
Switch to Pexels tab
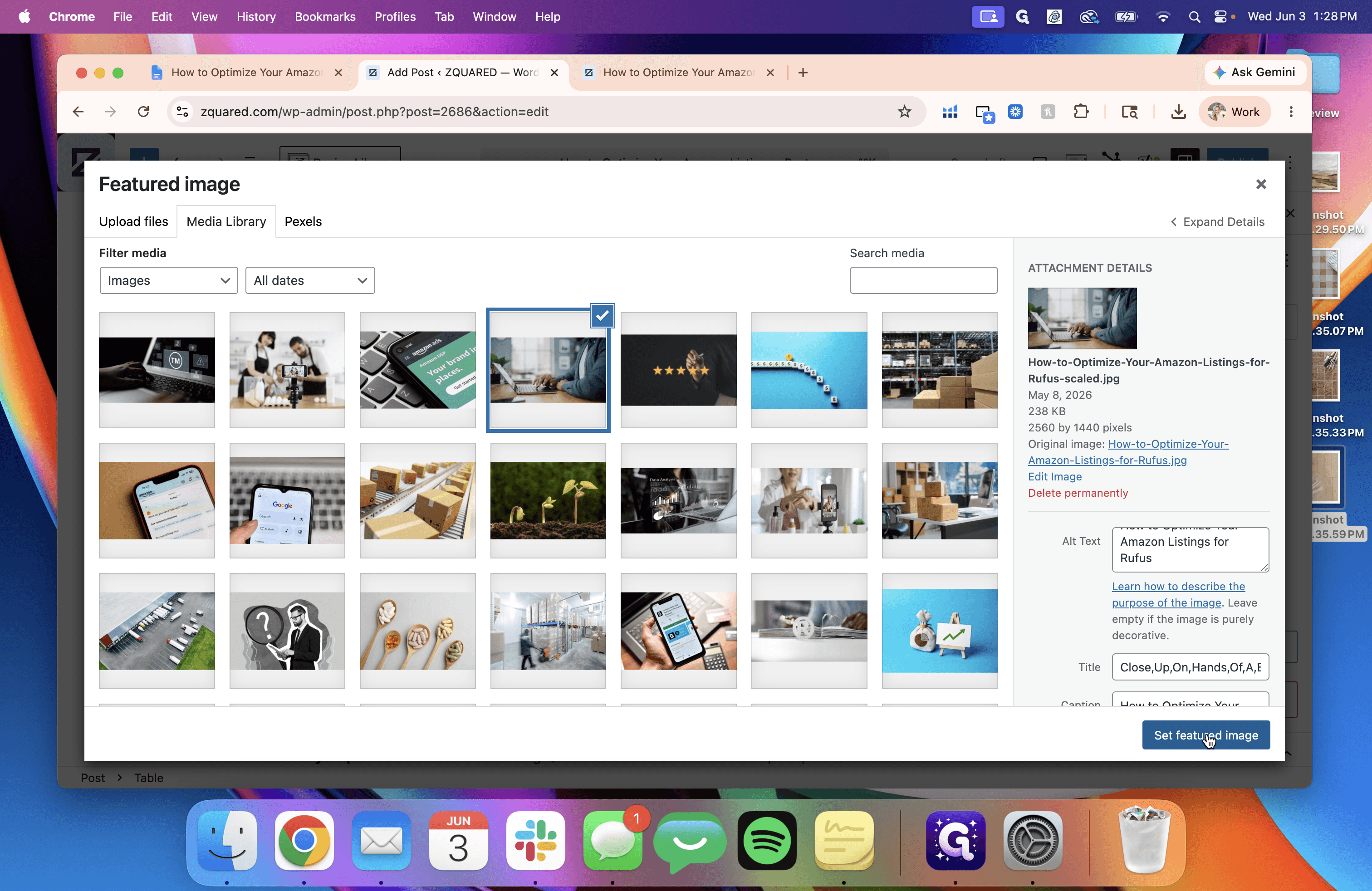[303, 222]
